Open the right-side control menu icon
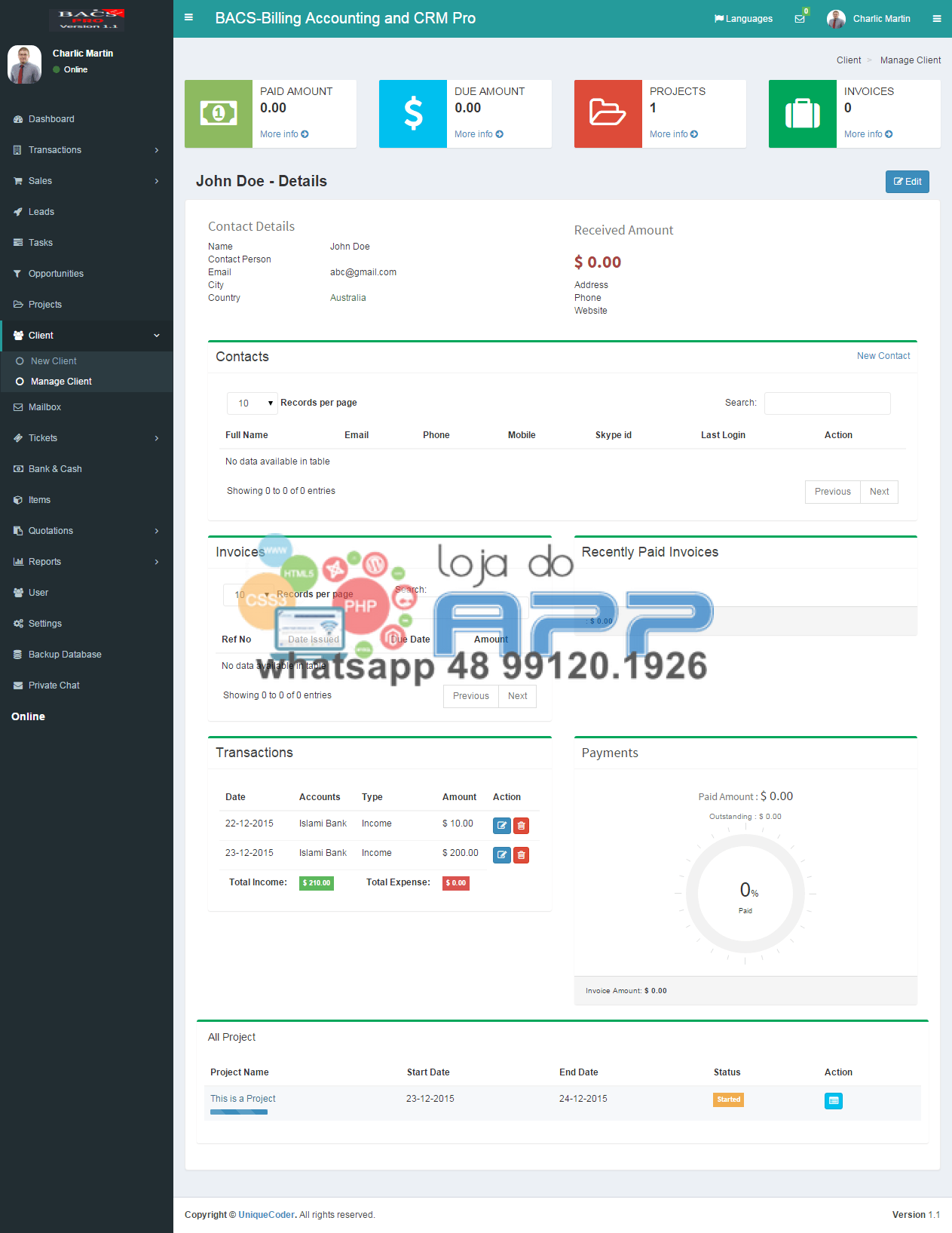Image resolution: width=952 pixels, height=1233 pixels. coord(936,19)
